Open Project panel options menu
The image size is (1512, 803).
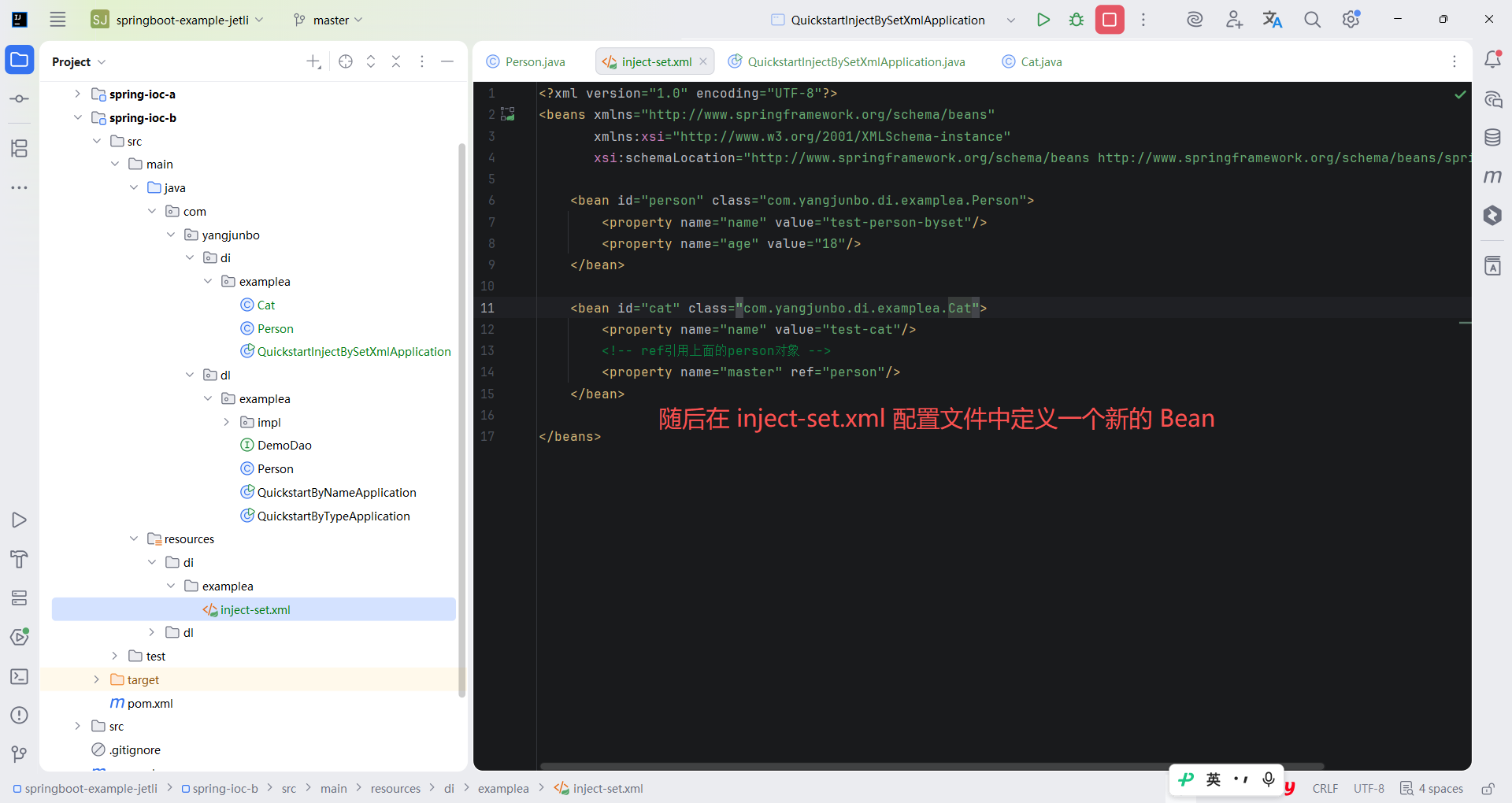click(x=422, y=61)
